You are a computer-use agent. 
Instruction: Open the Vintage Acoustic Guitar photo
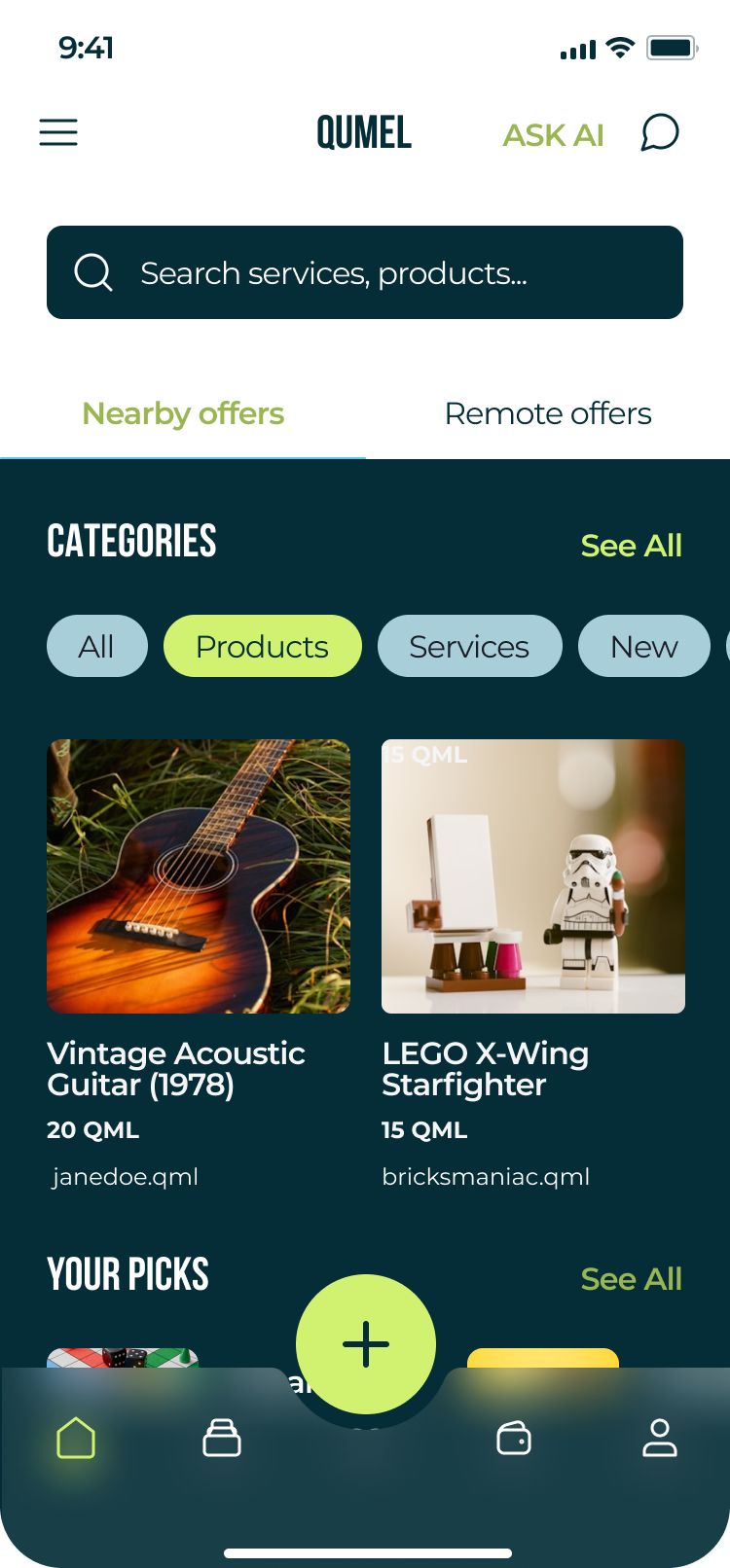[199, 875]
